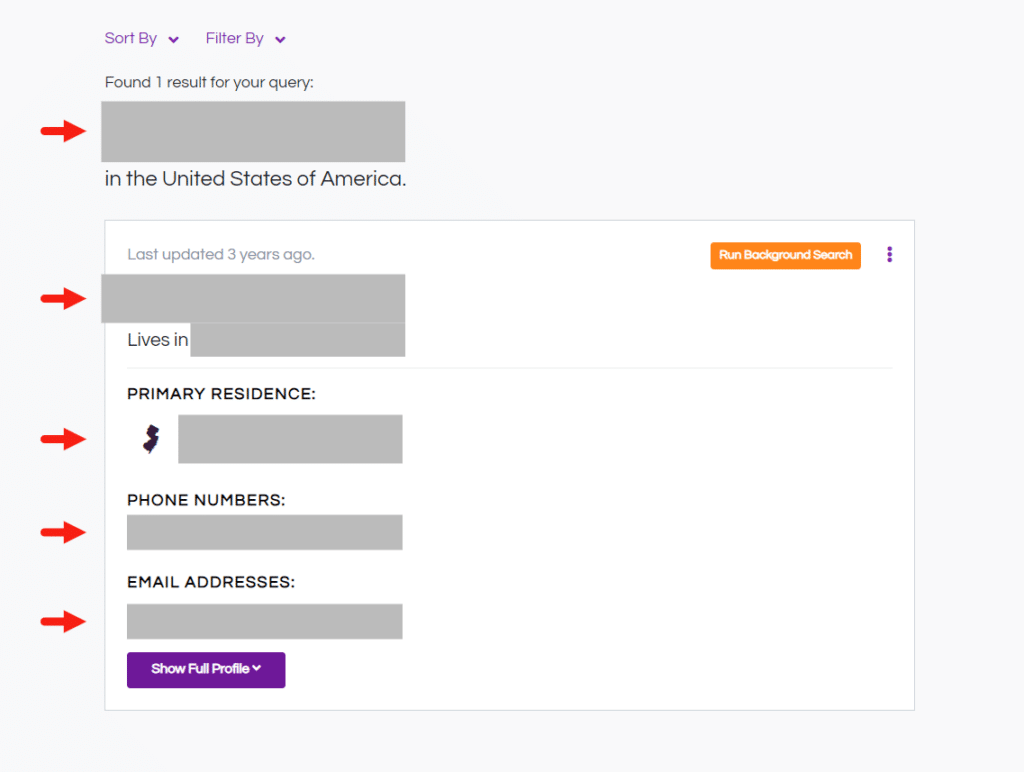Click the redacted email address entry
This screenshot has width=1024, height=772.
pyautogui.click(x=264, y=621)
